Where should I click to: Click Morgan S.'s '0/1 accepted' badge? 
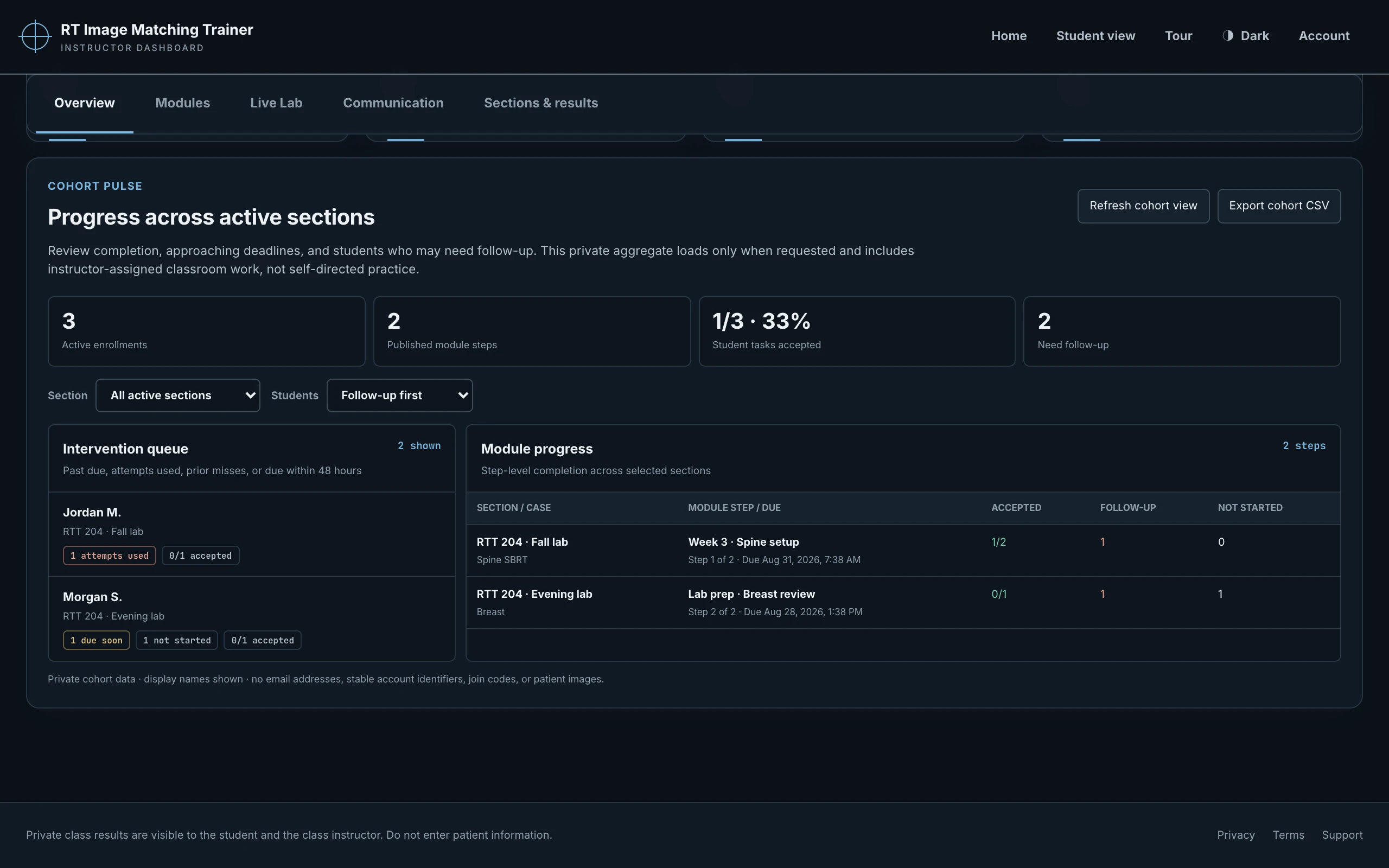262,640
